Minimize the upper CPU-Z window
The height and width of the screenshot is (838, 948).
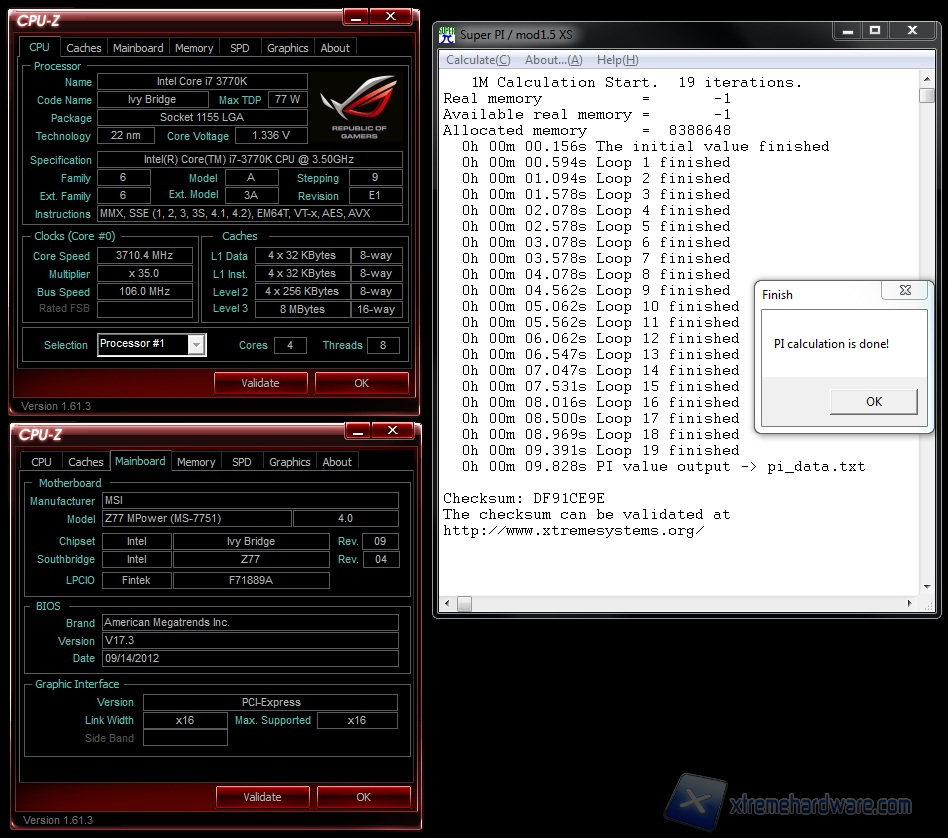point(355,17)
